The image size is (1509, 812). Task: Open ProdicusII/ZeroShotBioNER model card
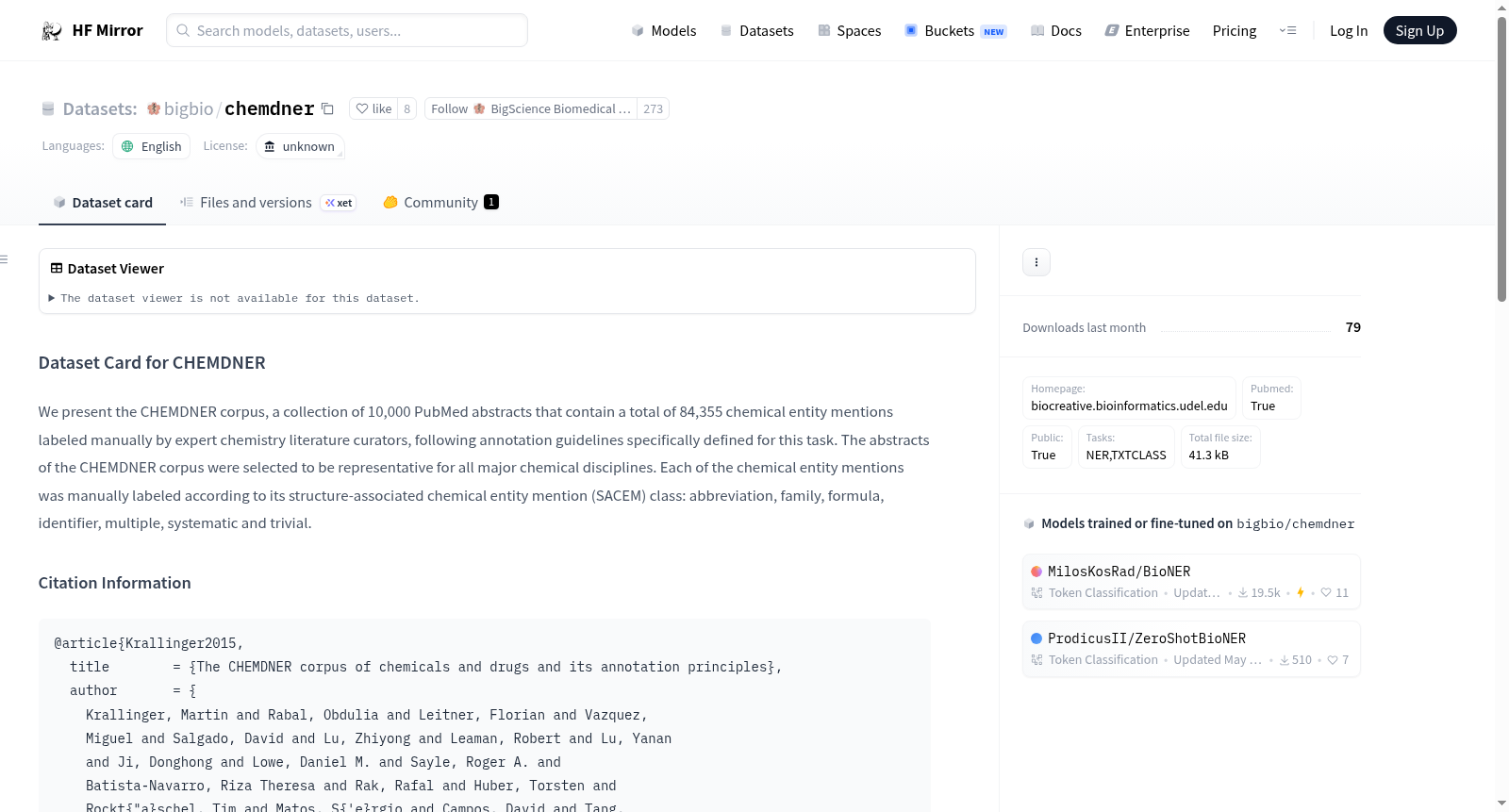click(1191, 649)
